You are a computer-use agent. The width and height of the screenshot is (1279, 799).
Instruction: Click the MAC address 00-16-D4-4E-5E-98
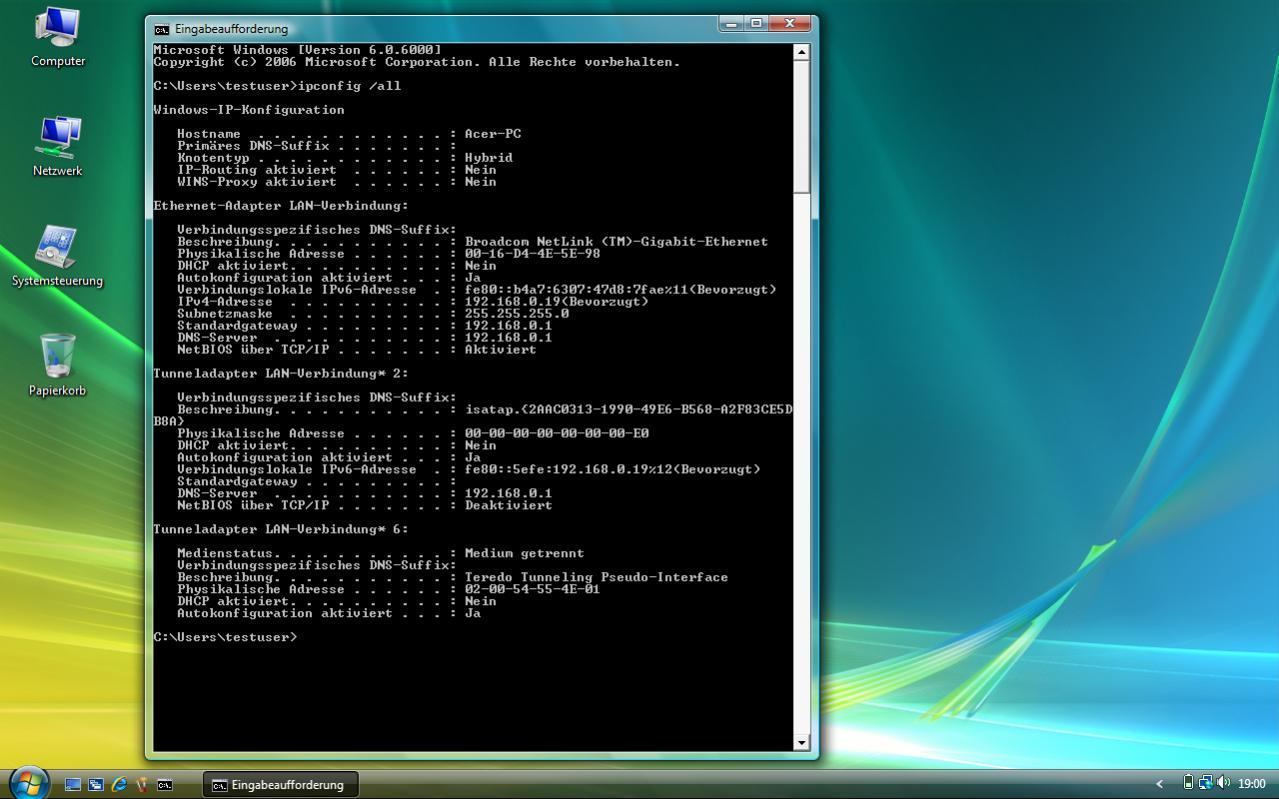(533, 254)
